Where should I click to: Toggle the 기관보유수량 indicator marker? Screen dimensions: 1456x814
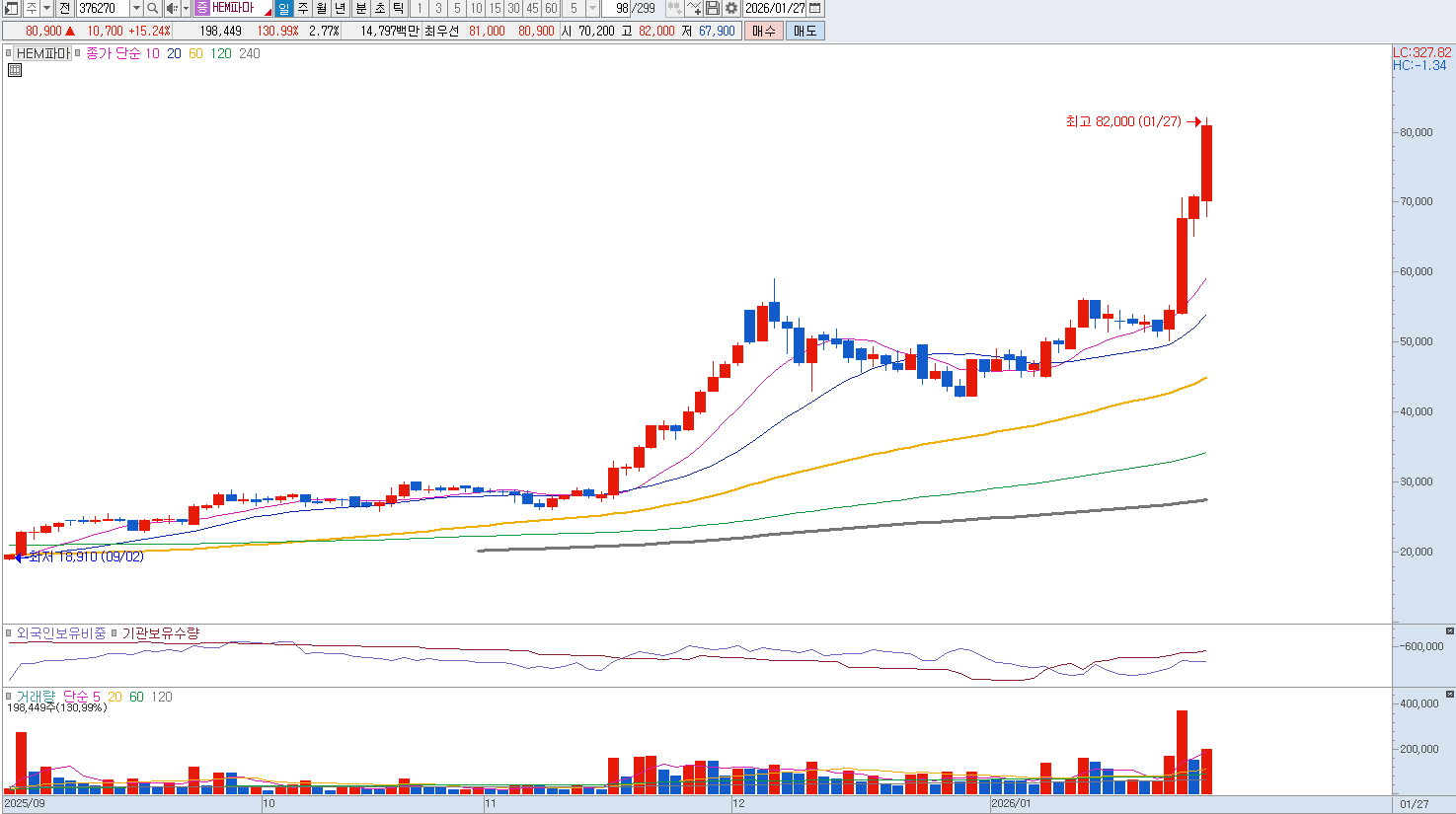click(114, 633)
